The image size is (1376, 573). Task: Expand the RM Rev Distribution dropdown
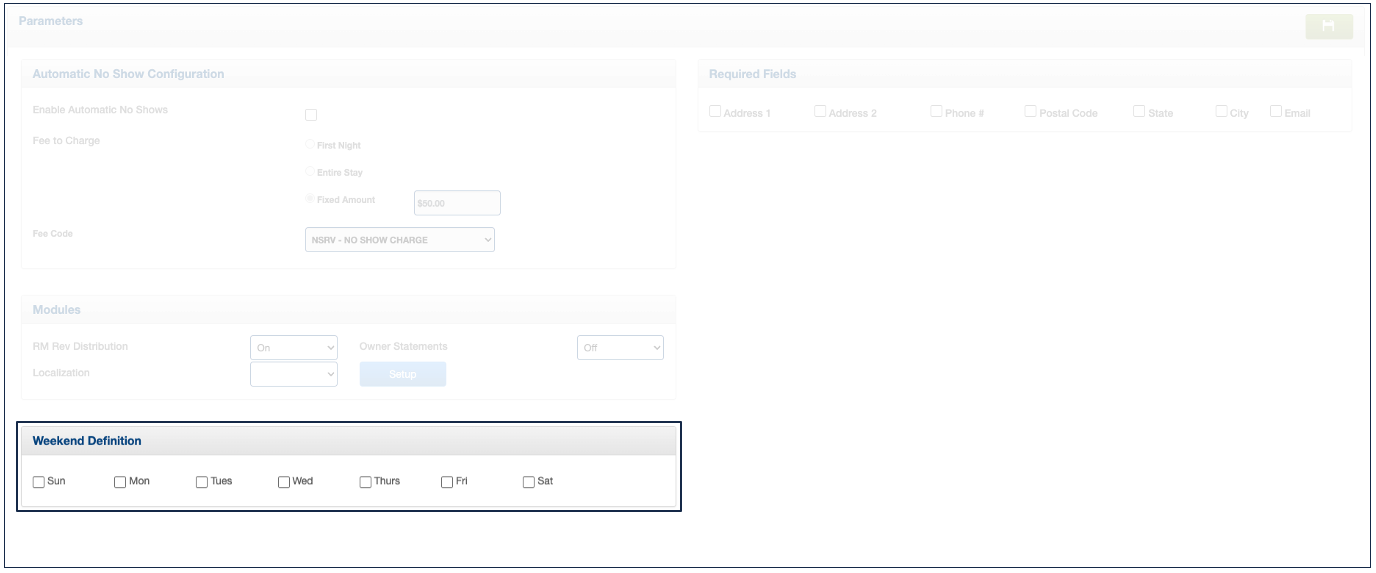(x=294, y=348)
